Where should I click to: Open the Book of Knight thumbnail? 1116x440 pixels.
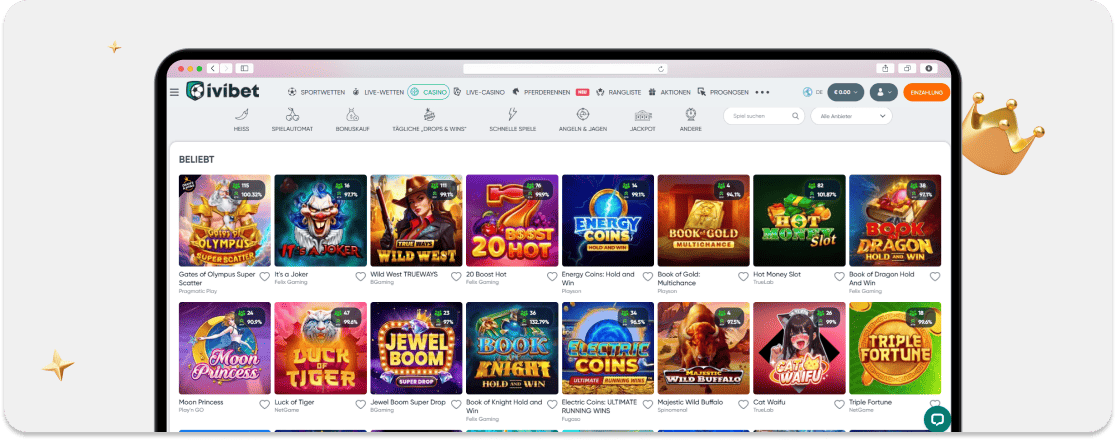coord(512,348)
